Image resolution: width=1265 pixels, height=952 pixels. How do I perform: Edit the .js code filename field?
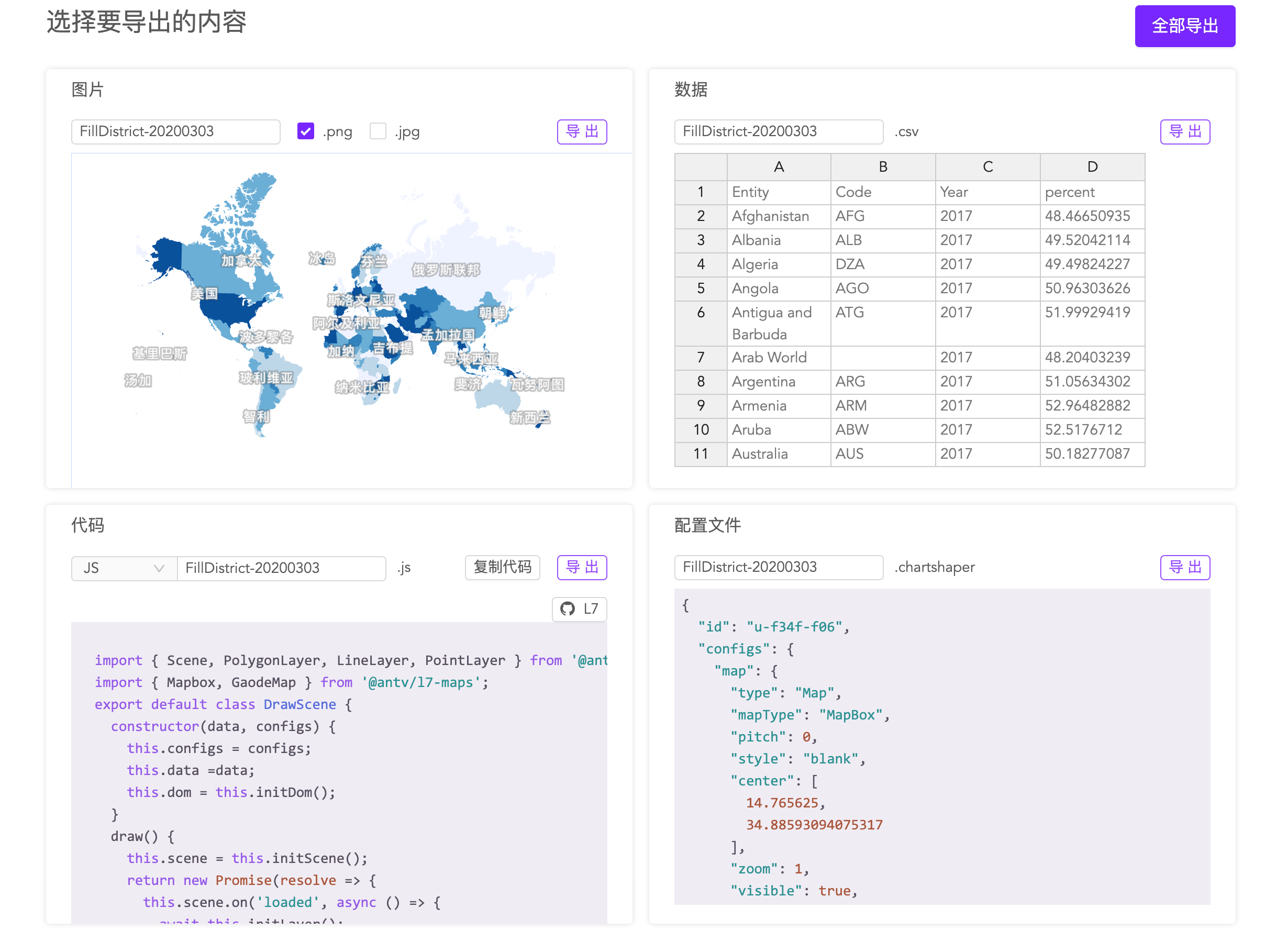[281, 568]
